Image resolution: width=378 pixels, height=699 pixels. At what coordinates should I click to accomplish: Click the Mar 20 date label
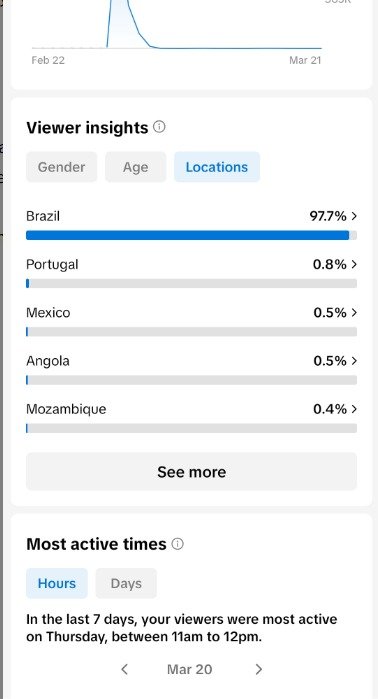tap(189, 669)
